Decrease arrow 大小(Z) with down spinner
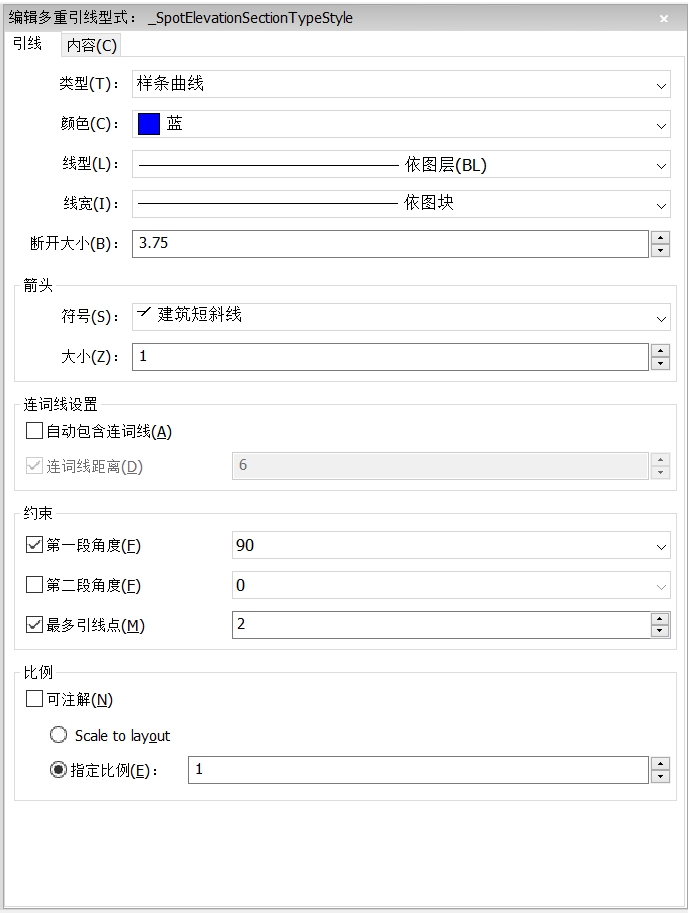688x913 pixels. click(660, 363)
